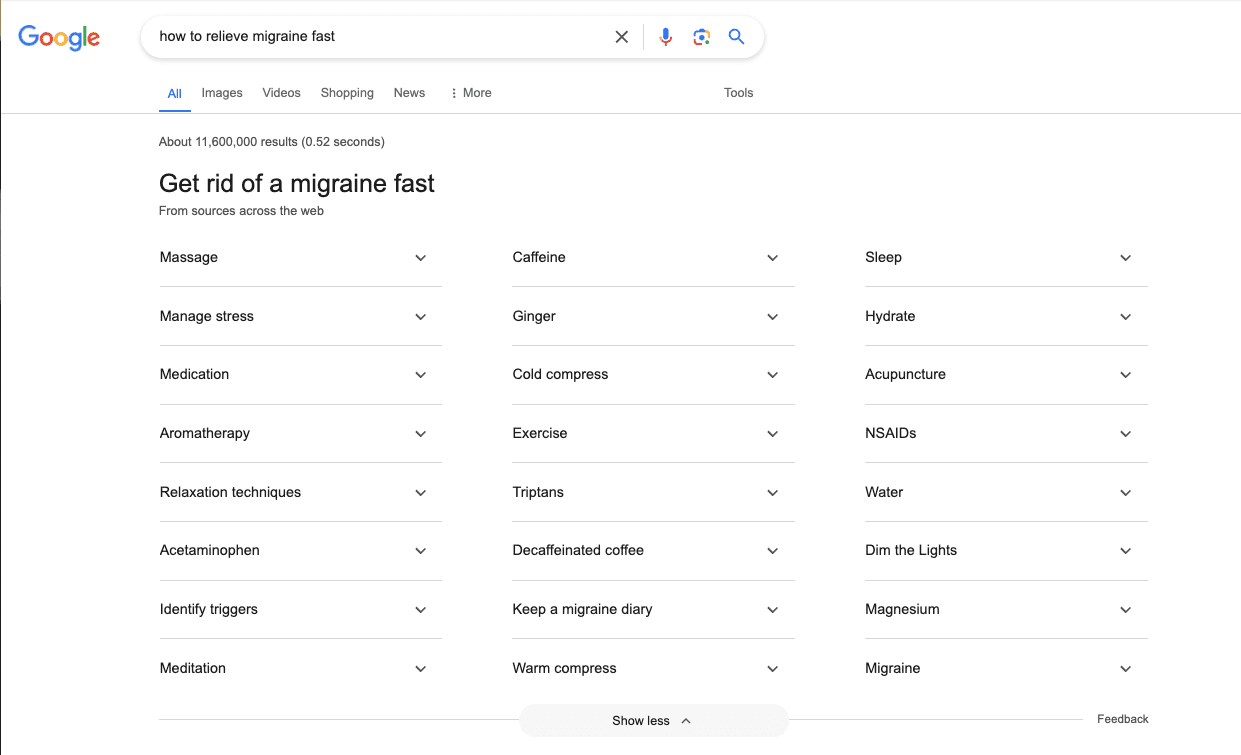Collapse results using Show less

pos(652,720)
